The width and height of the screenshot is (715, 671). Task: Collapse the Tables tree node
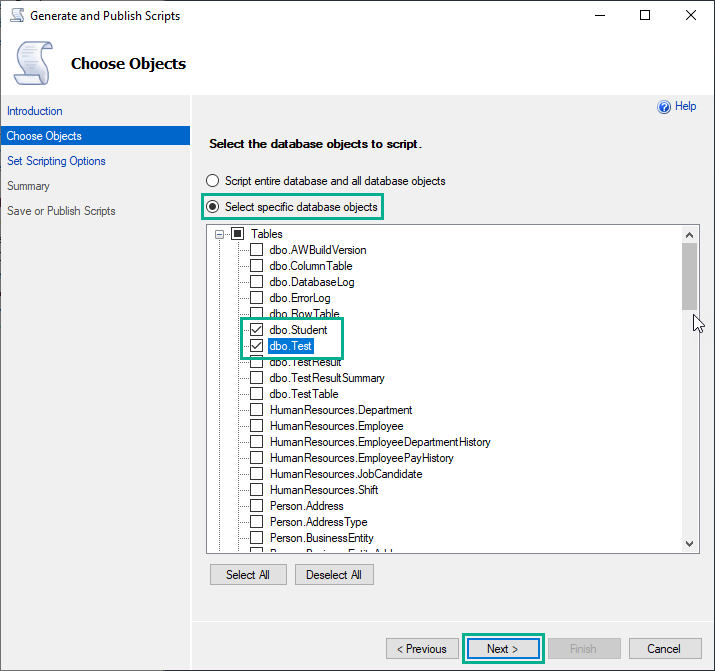point(220,234)
